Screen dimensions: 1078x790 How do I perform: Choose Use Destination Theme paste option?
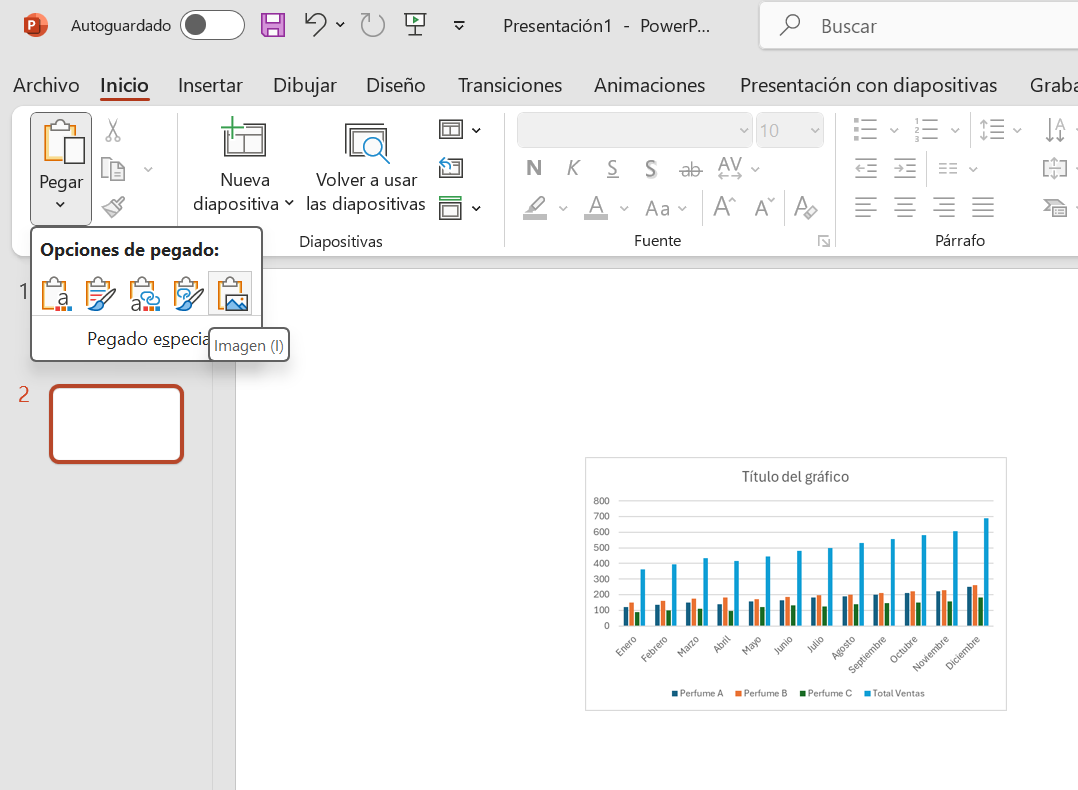[57, 294]
